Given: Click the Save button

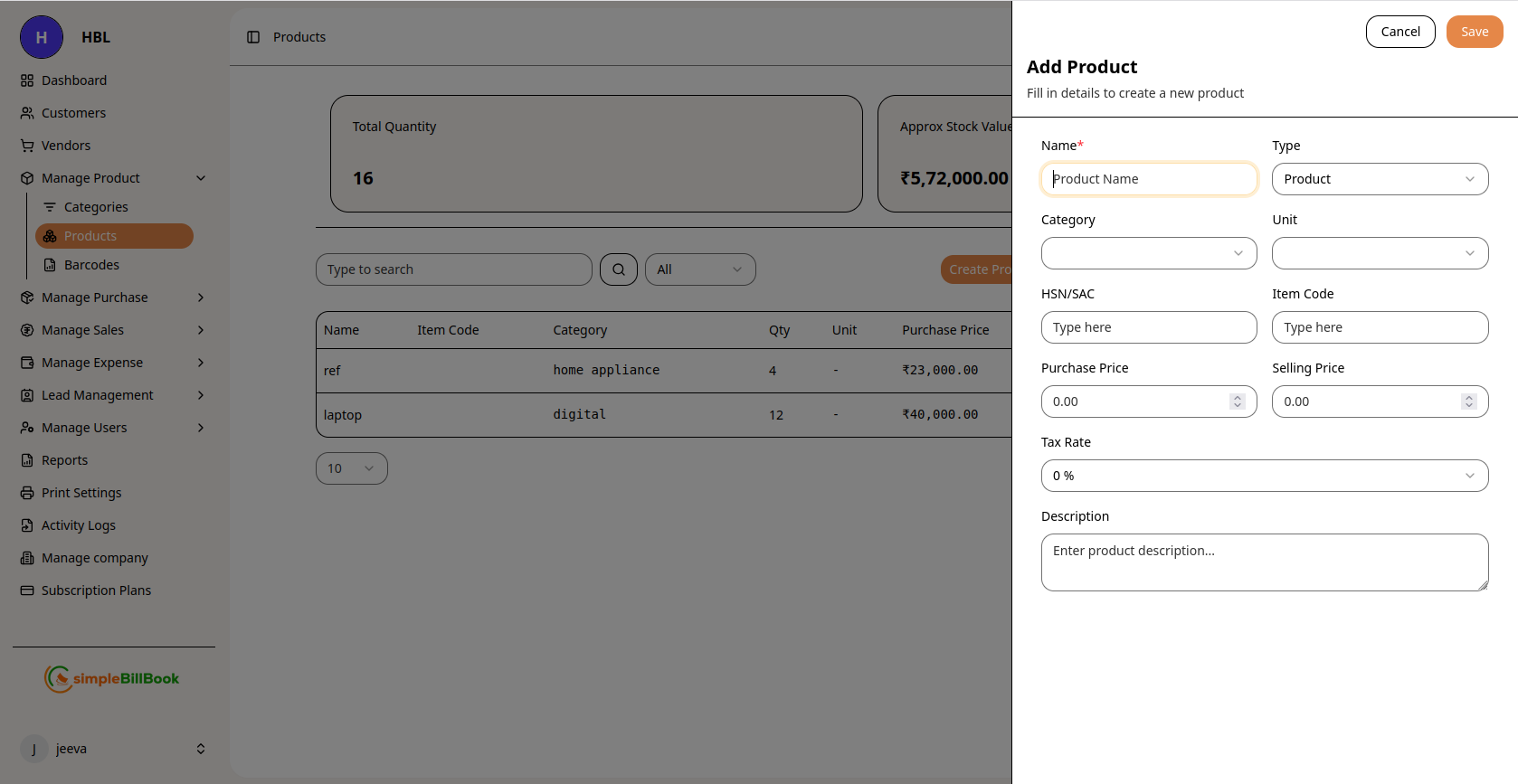Looking at the screenshot, I should pos(1474,32).
